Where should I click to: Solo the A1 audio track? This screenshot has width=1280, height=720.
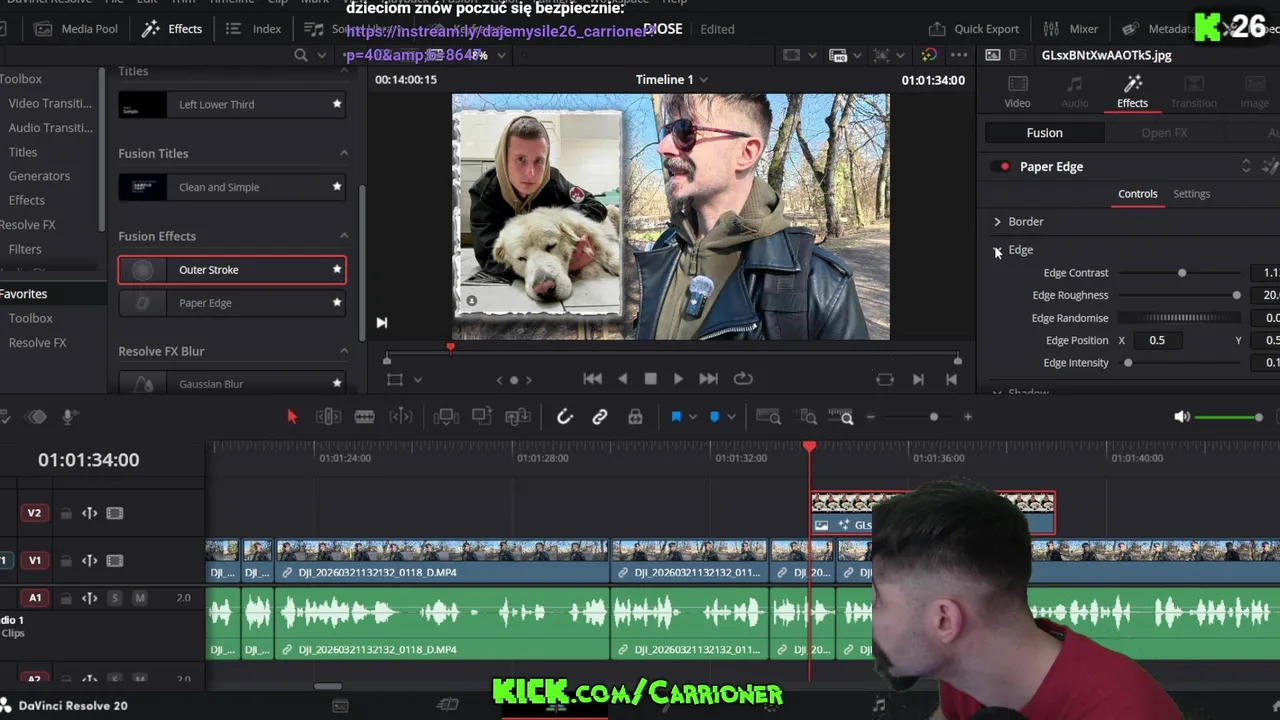[114, 598]
